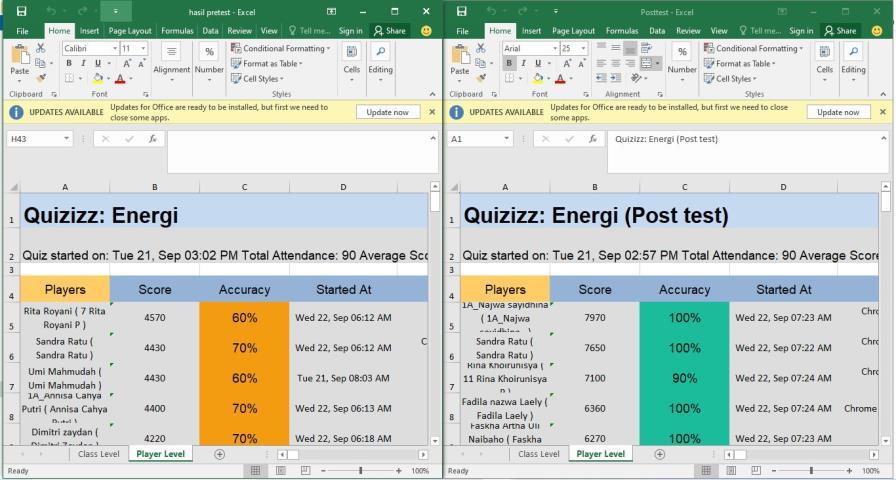
Task: Toggle Underline in the Posttest window
Action: click(538, 63)
